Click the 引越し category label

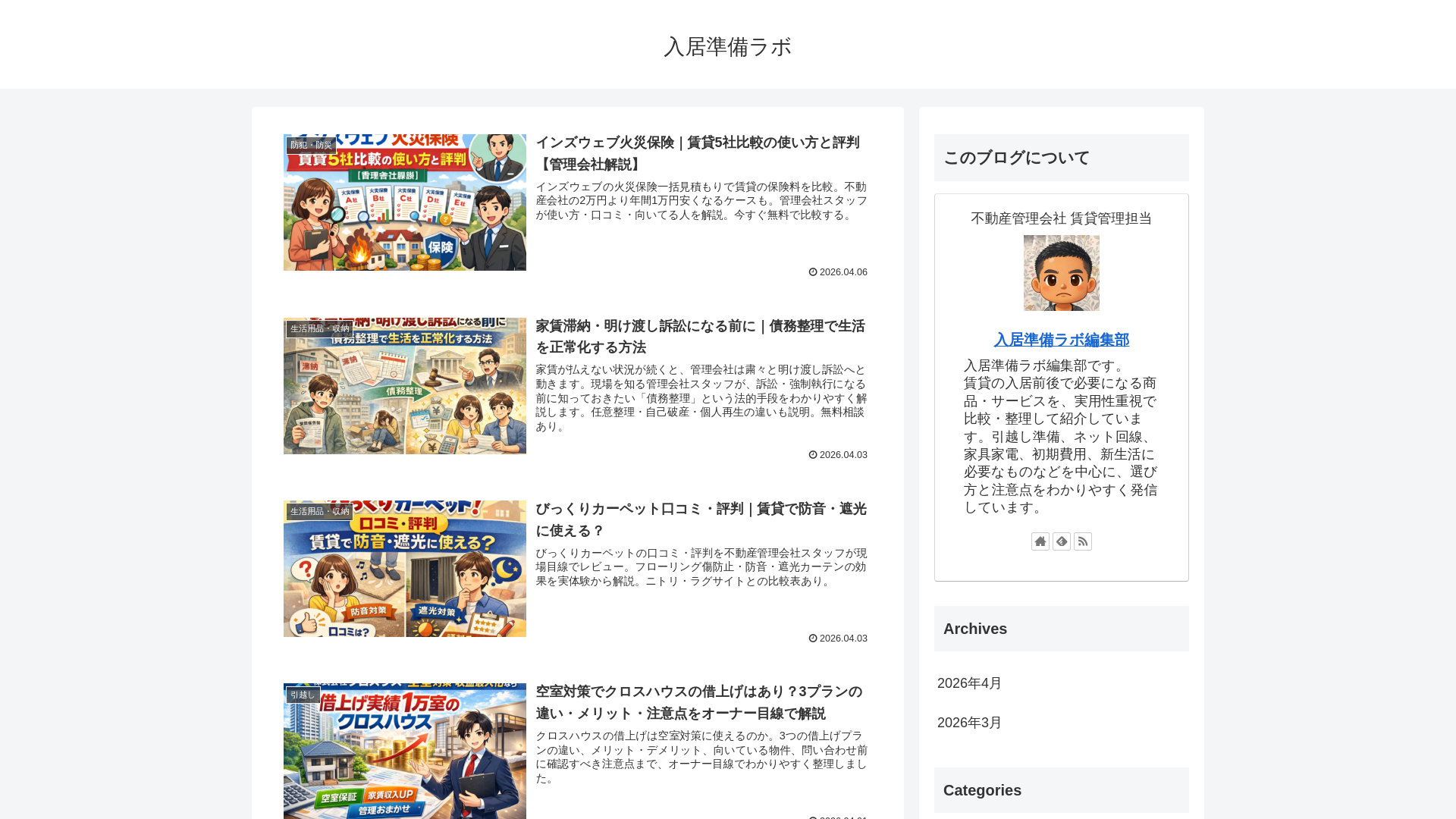click(x=303, y=695)
